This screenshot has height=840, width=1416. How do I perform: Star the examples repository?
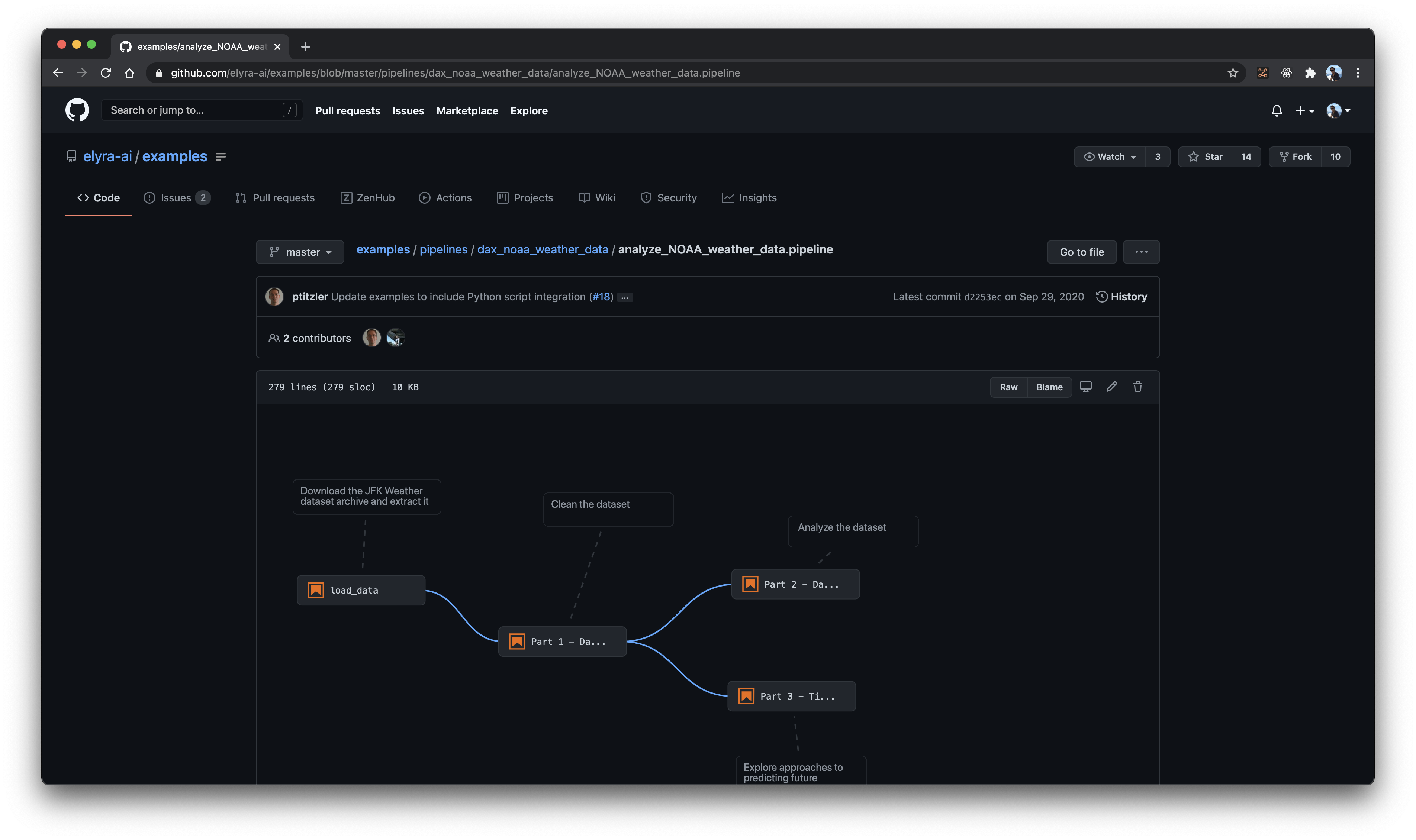[1206, 157]
